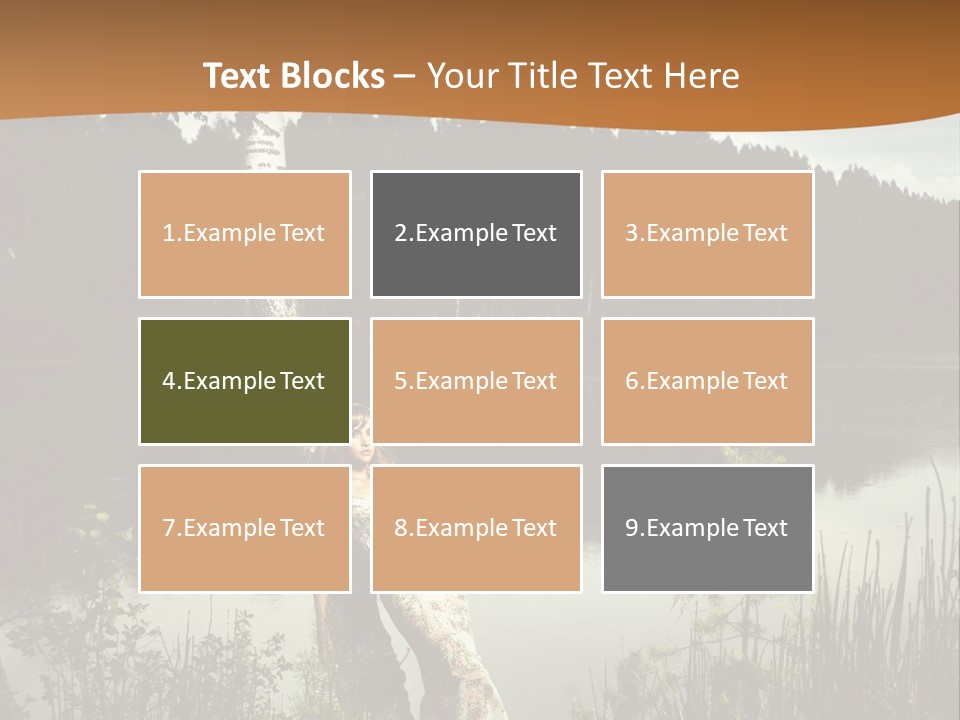Image resolution: width=960 pixels, height=720 pixels.
Task: Click the lake water in the photo
Action: coord(882,508)
